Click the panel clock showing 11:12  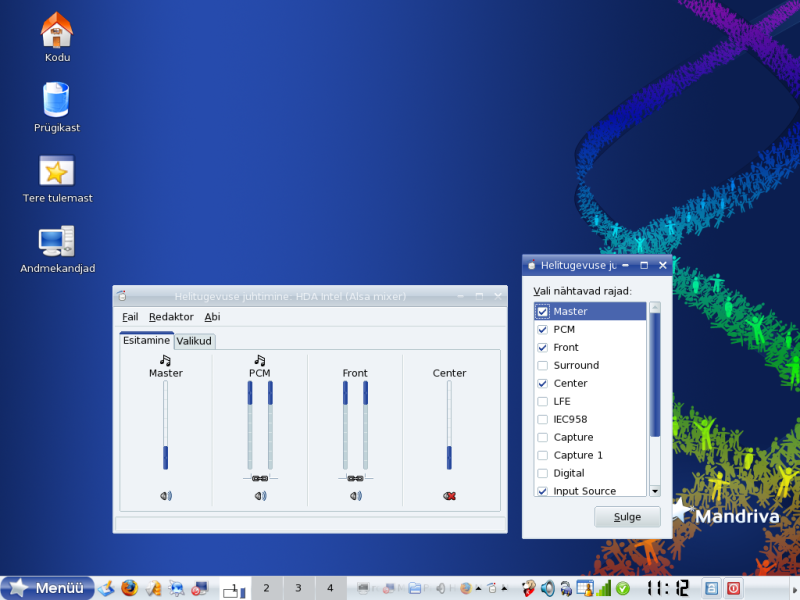[x=667, y=588]
